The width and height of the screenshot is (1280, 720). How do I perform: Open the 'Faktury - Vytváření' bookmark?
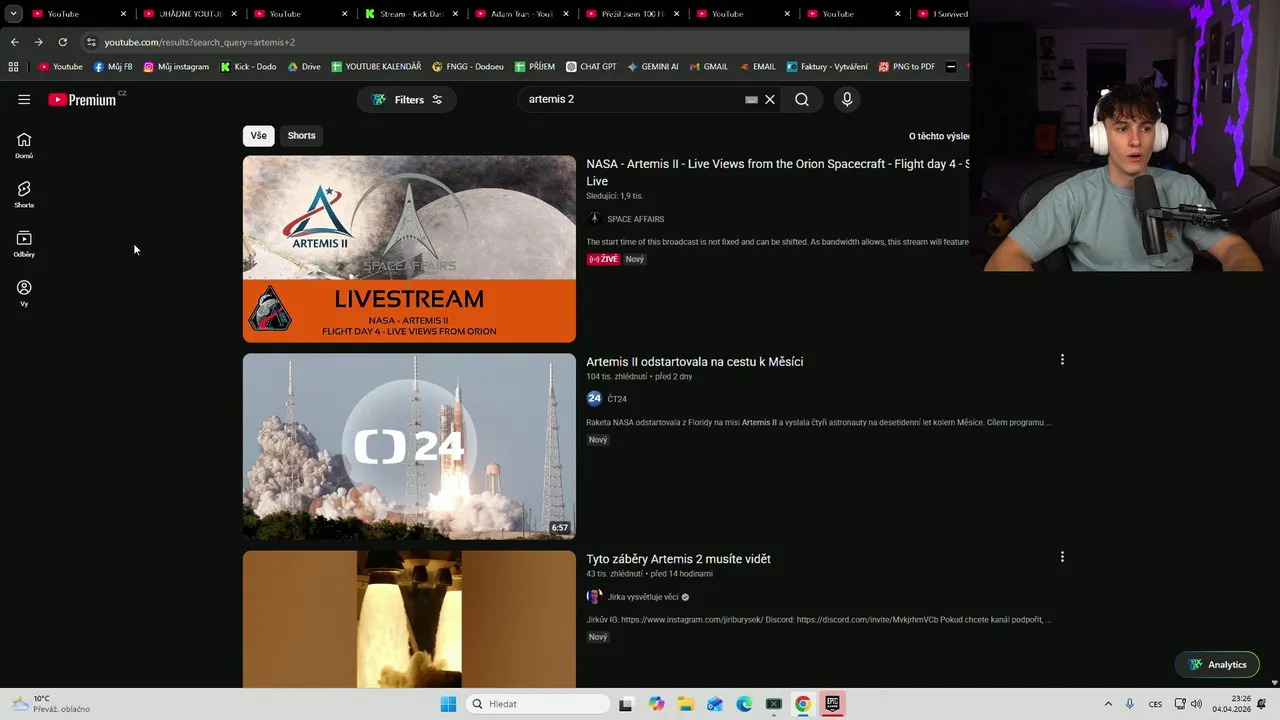(827, 67)
